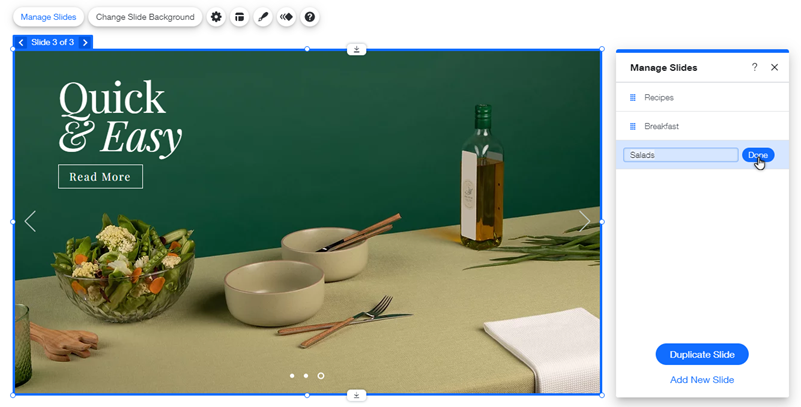Image resolution: width=801 pixels, height=407 pixels.
Task: Click the slideshow's left navigation arrow
Action: [30, 221]
